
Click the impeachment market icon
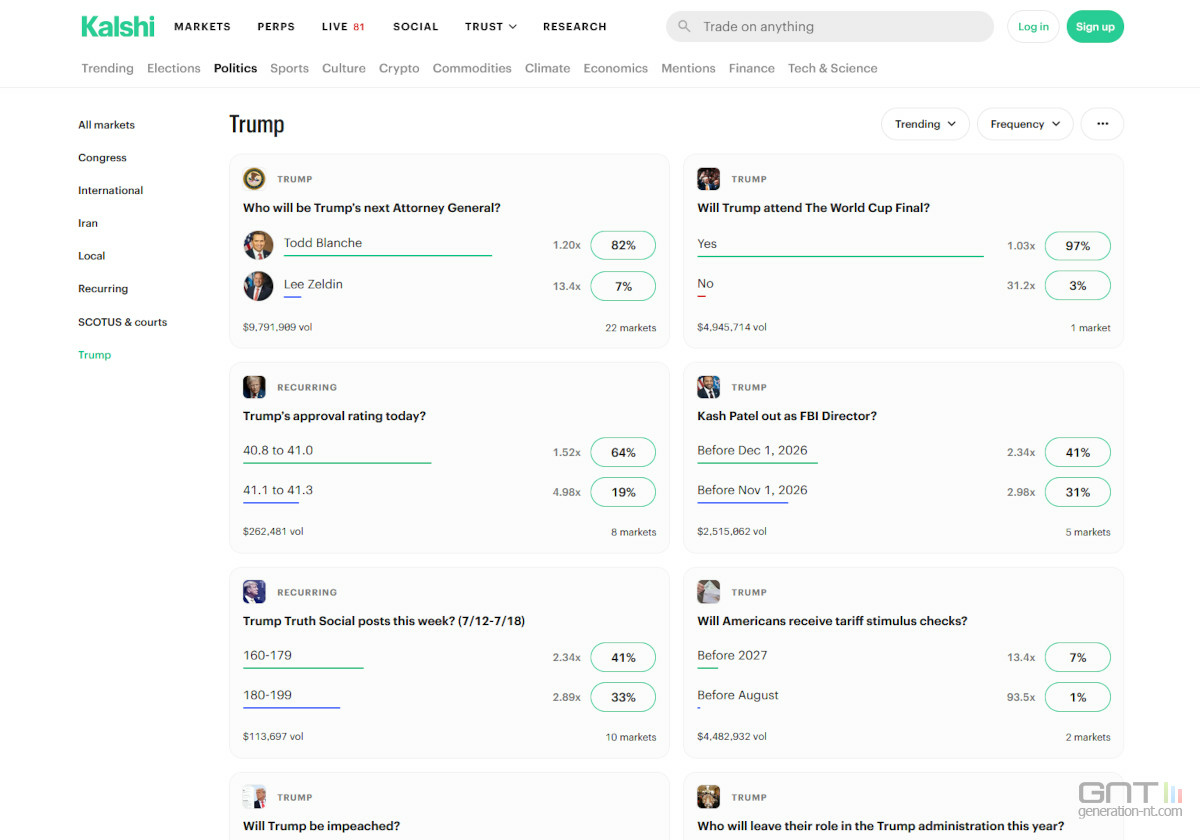(254, 797)
